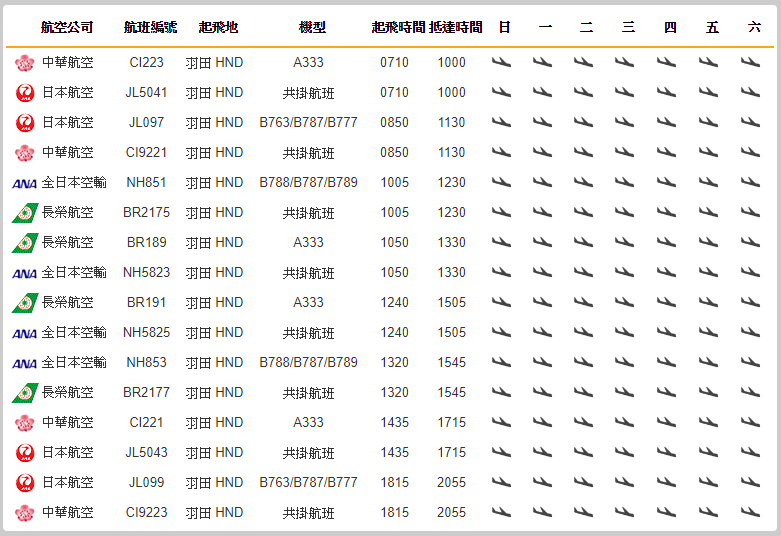Click the JAL logo beside JL5043
The height and width of the screenshot is (536, 781).
[x=25, y=453]
